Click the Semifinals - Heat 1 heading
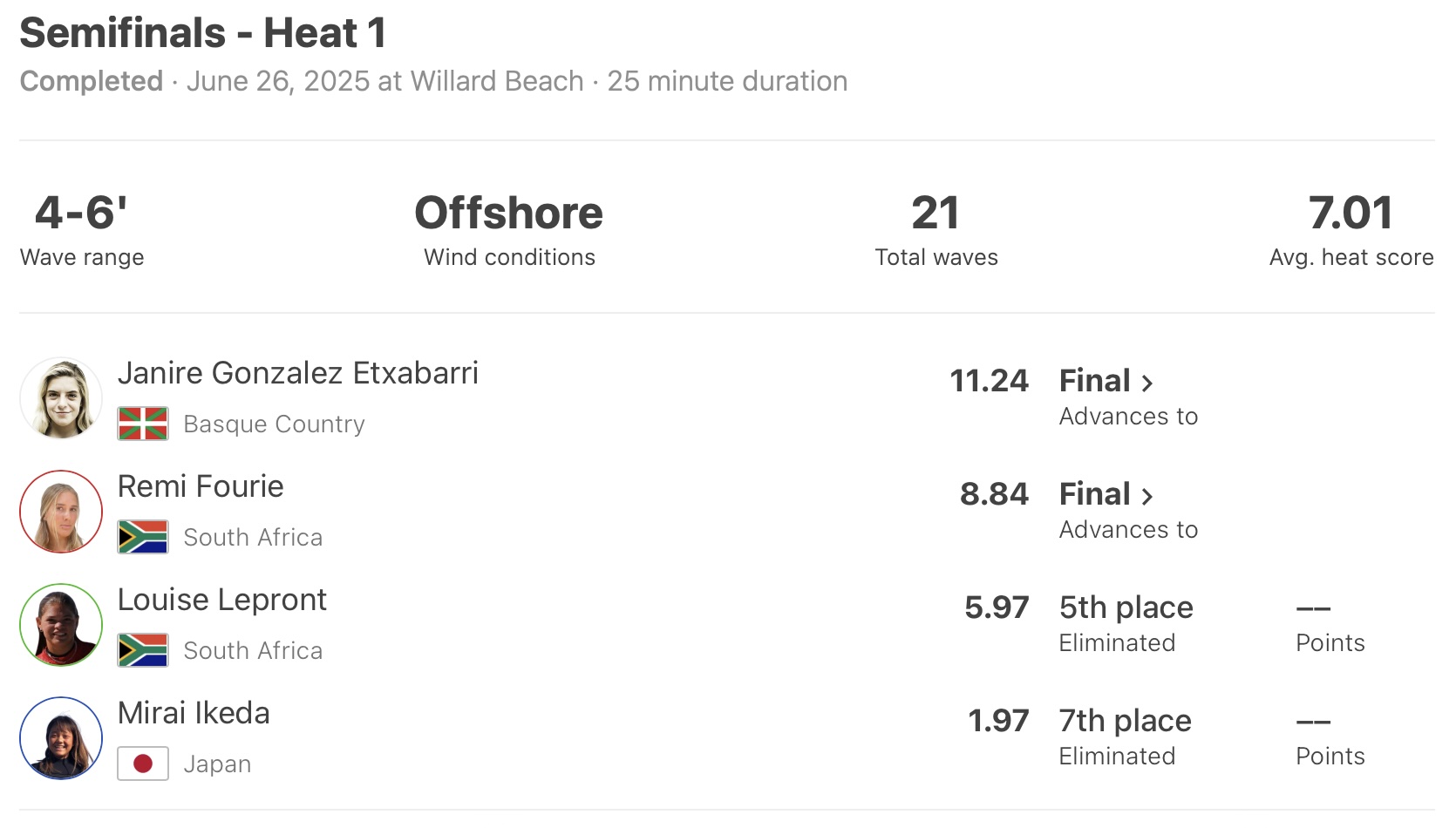Viewport: 1456px width, 828px height. tap(202, 33)
